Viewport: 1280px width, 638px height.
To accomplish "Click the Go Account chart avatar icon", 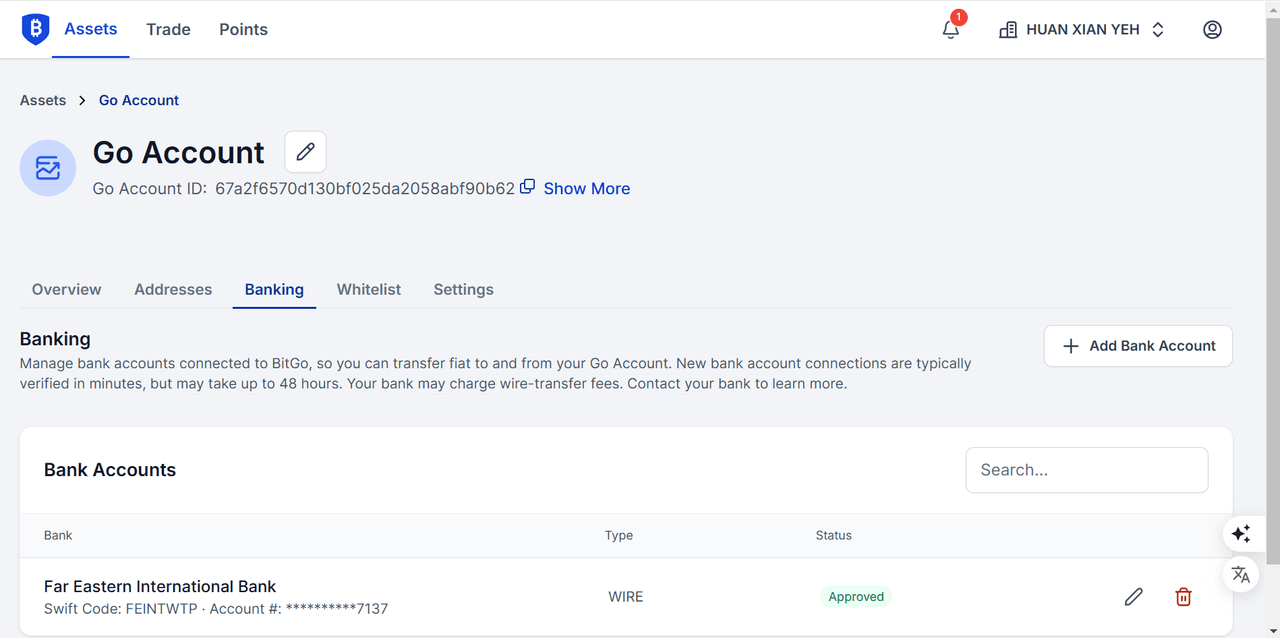I will pos(48,168).
